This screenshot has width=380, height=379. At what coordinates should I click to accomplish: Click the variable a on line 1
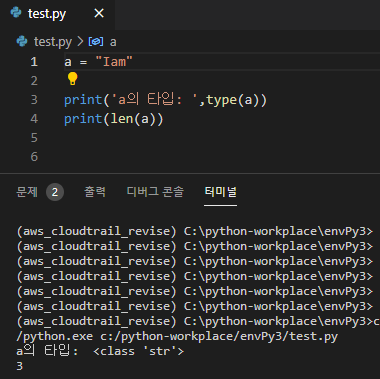click(68, 62)
